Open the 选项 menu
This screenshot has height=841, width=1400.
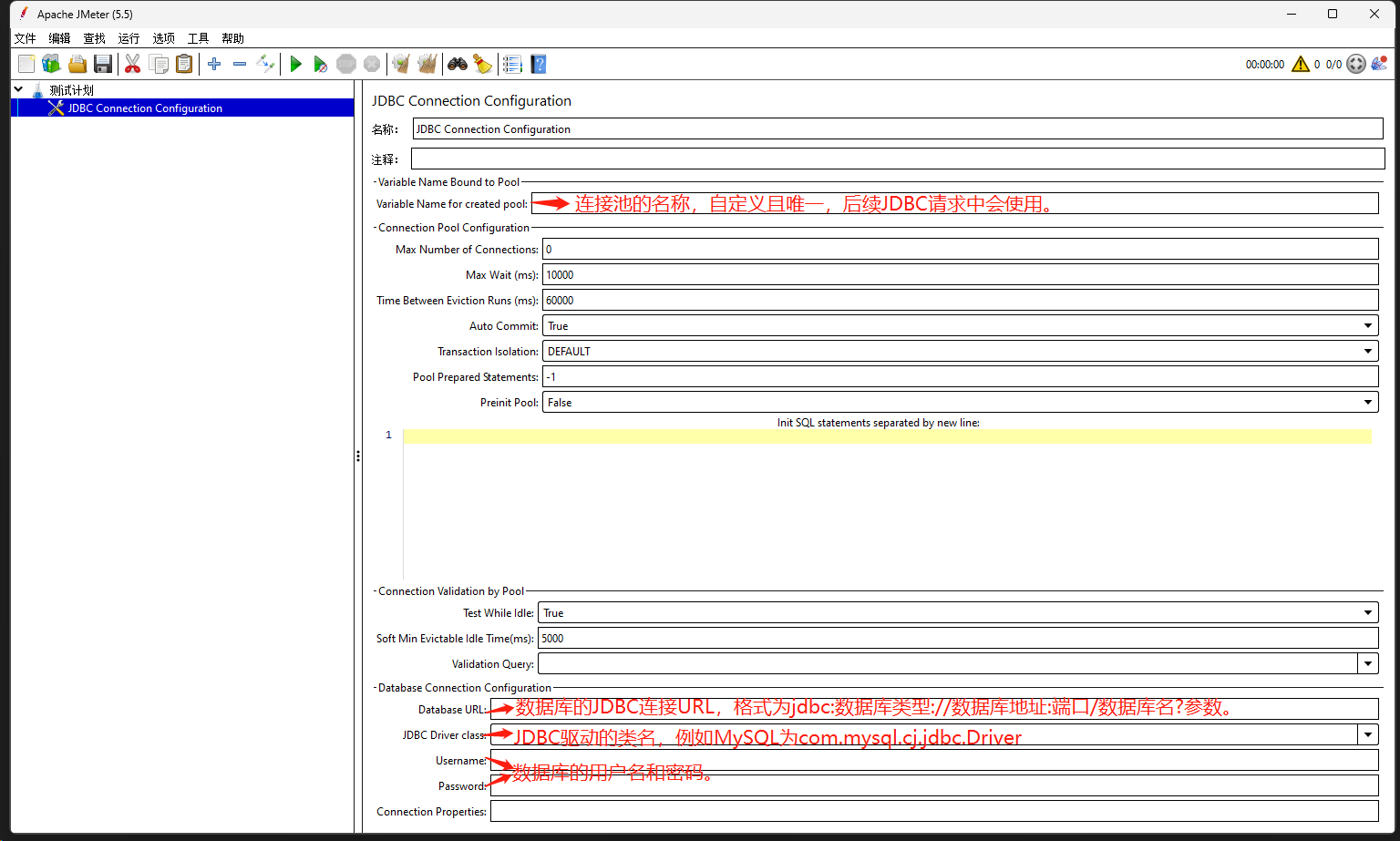coord(164,38)
